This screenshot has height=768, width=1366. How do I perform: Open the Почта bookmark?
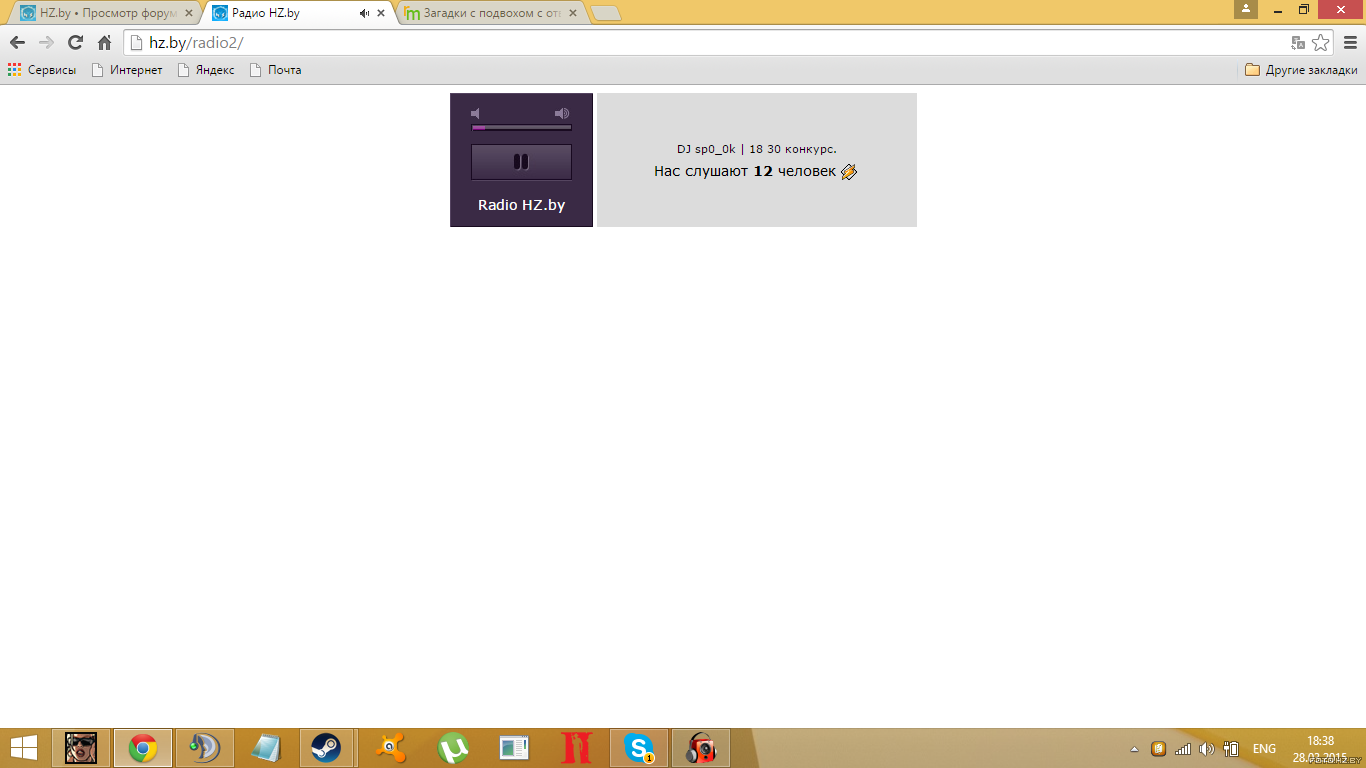pos(275,70)
